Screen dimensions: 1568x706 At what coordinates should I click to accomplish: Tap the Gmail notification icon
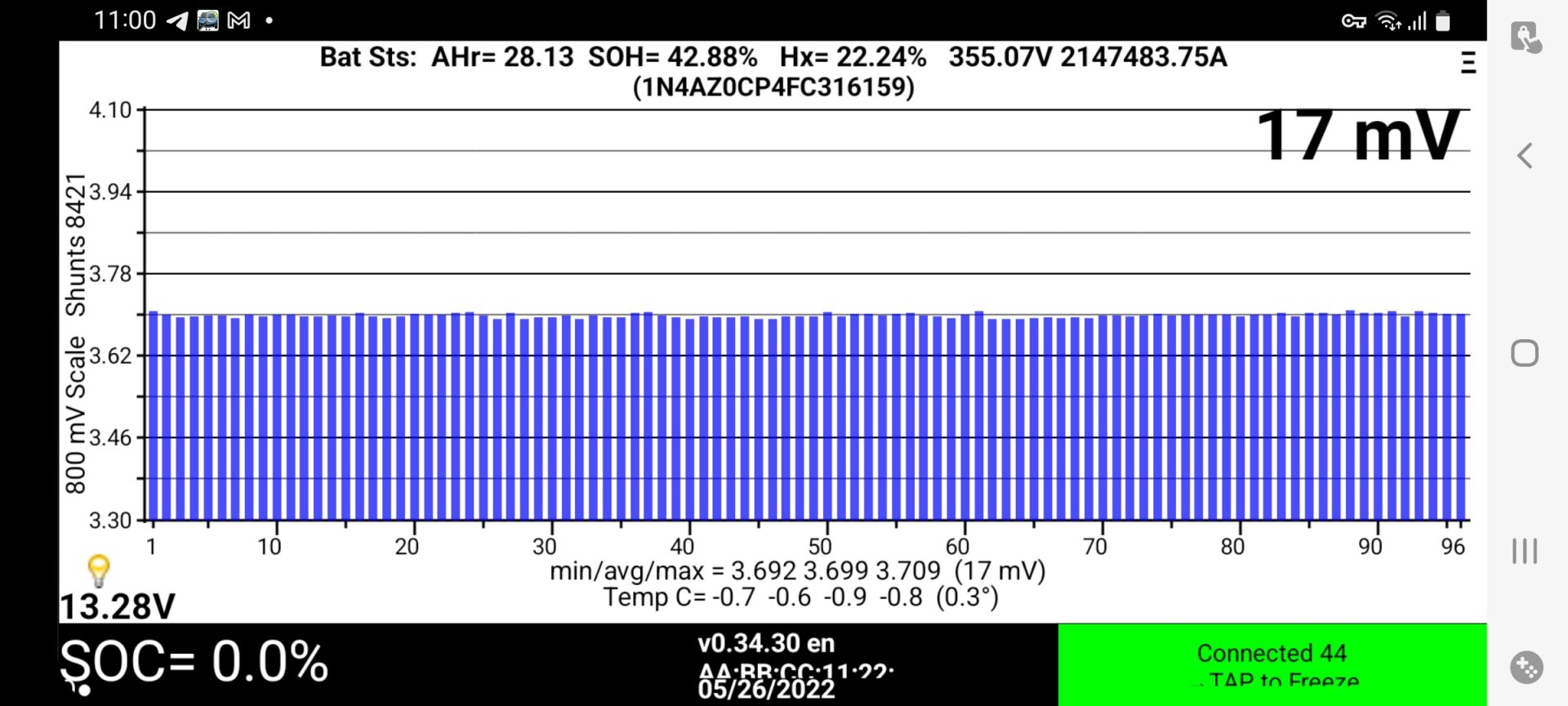point(238,20)
